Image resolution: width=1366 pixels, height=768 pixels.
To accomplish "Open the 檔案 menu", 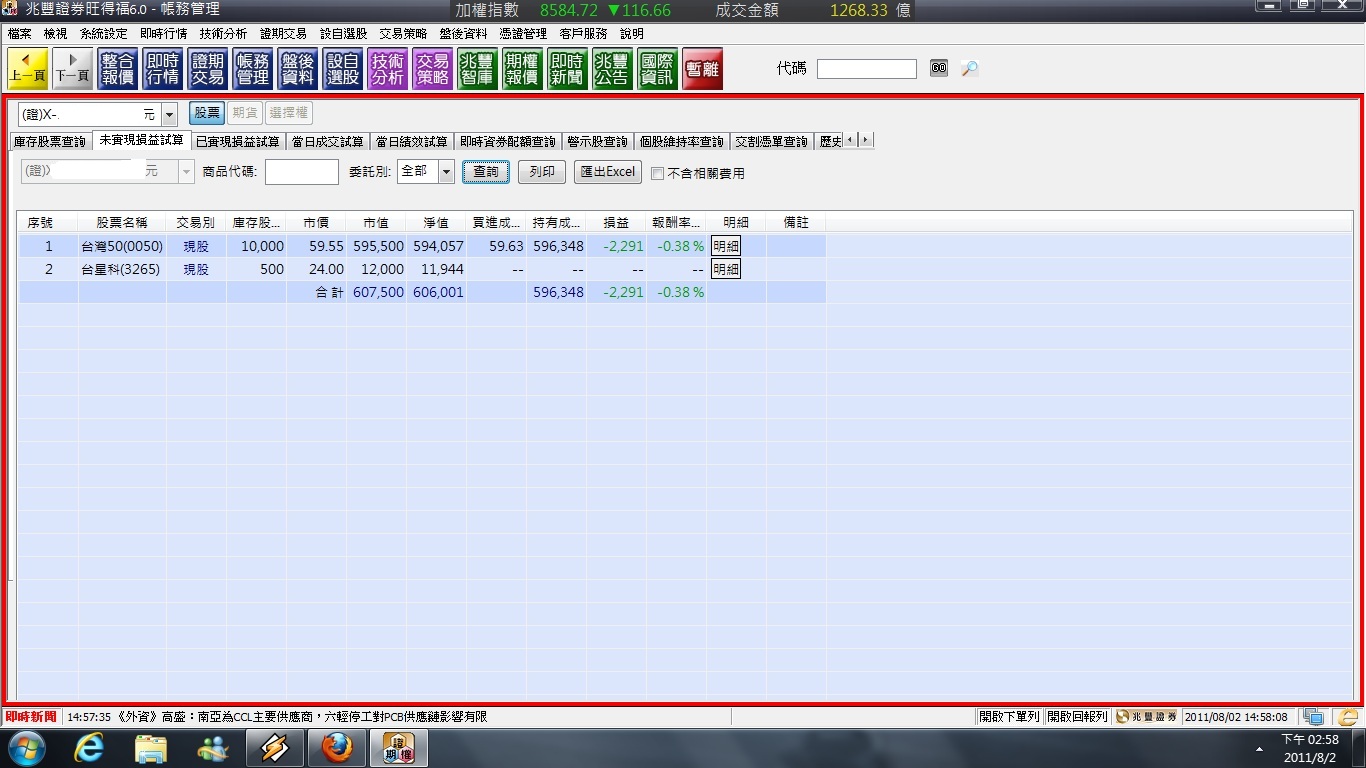I will click(19, 34).
